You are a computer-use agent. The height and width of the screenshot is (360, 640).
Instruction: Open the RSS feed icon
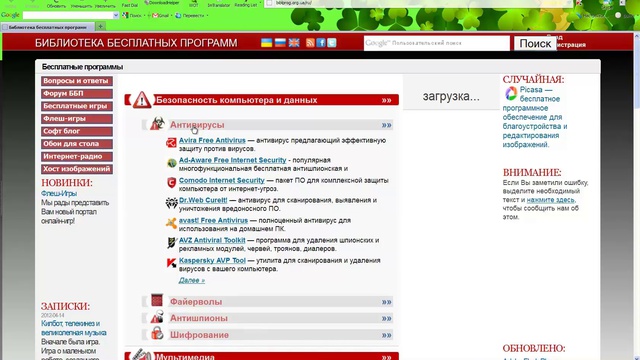[x=310, y=43]
